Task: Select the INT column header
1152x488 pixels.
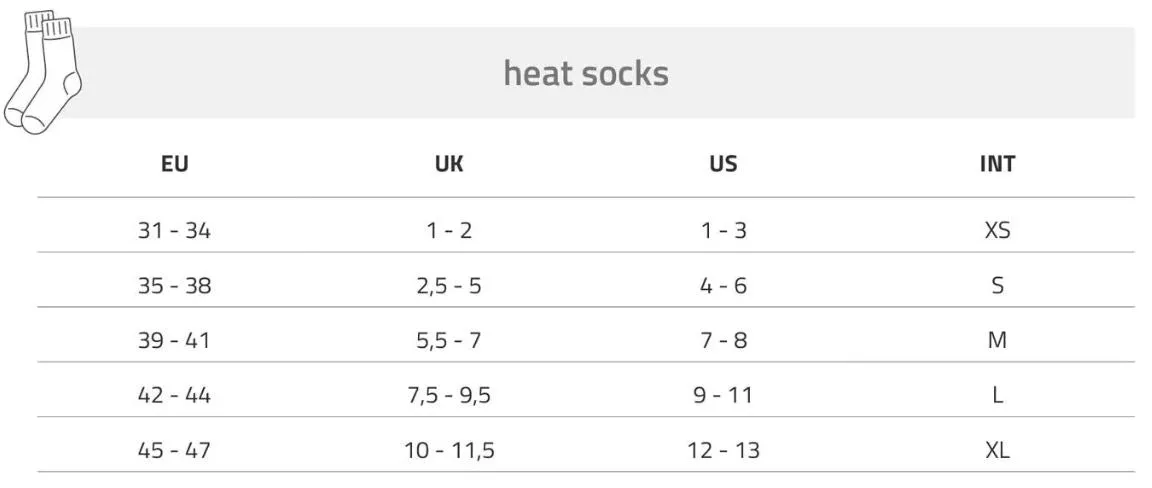Action: coord(997,164)
